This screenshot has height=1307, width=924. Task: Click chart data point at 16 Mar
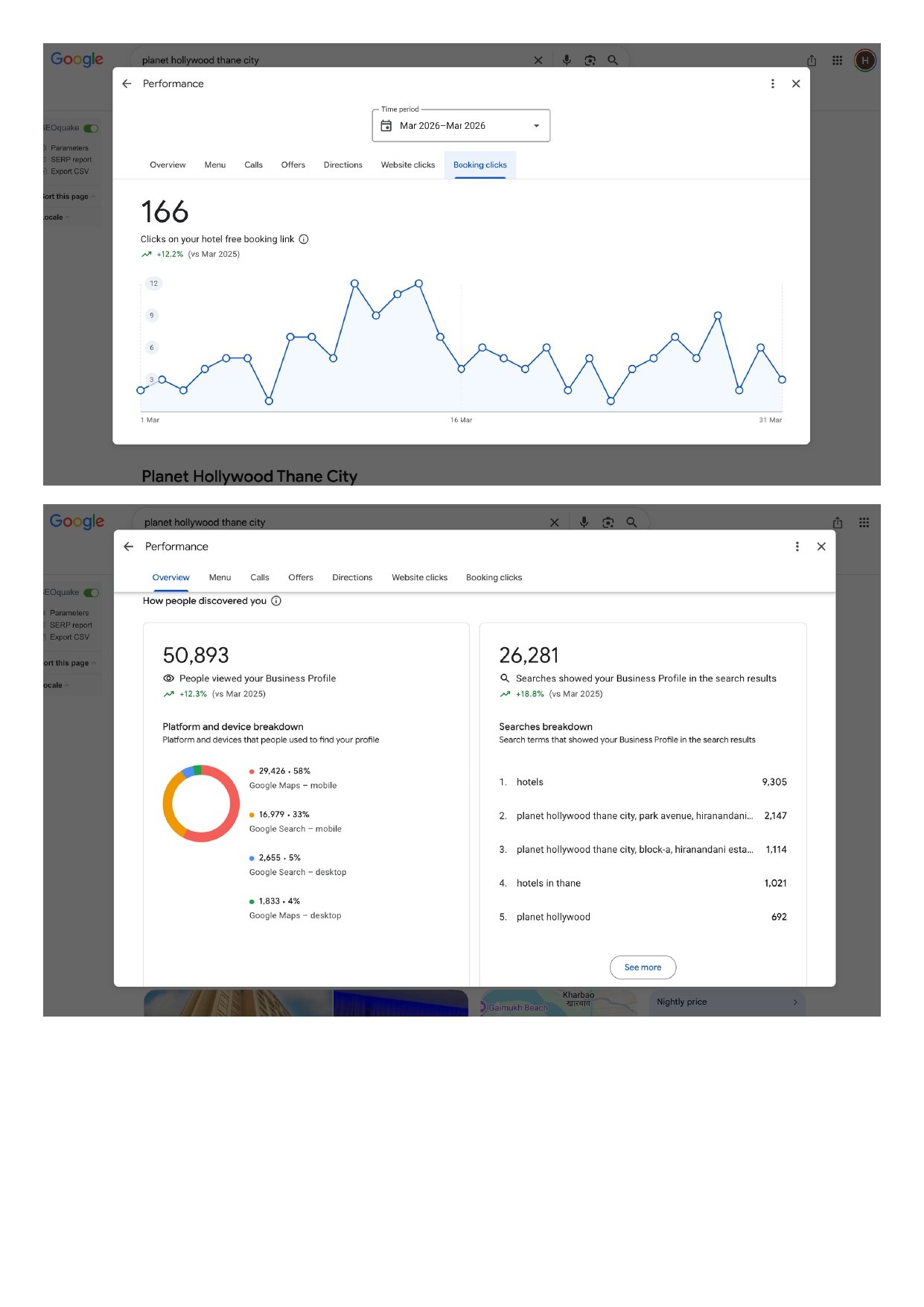[461, 369]
